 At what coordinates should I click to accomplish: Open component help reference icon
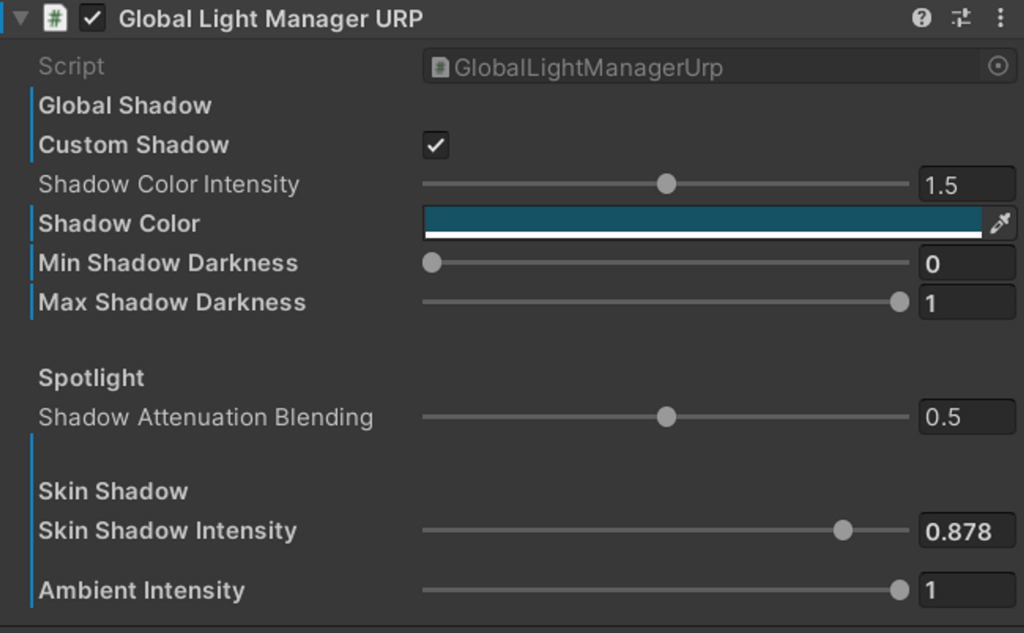coord(922,18)
